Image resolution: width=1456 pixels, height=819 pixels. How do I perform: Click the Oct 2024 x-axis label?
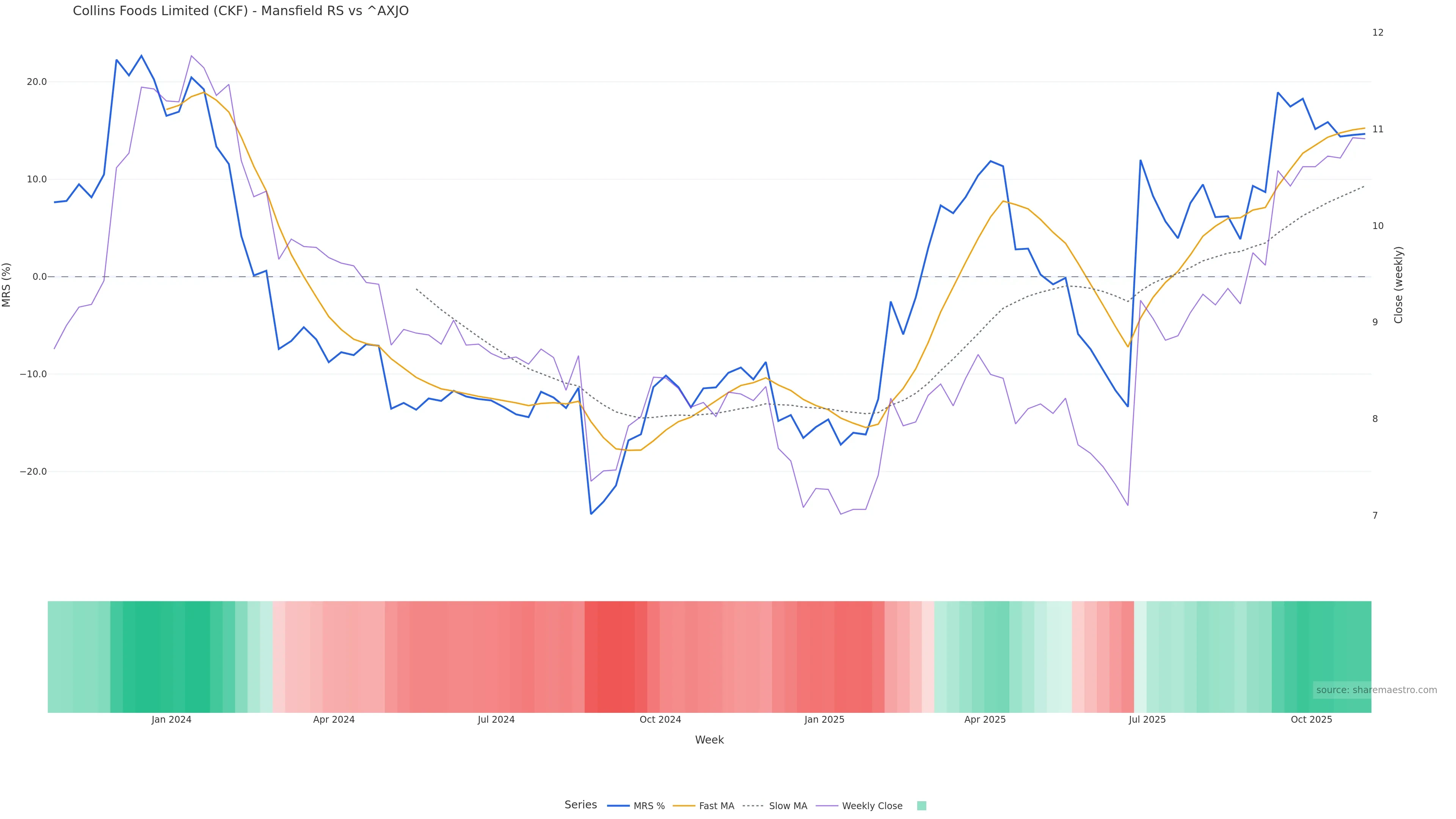pyautogui.click(x=660, y=720)
